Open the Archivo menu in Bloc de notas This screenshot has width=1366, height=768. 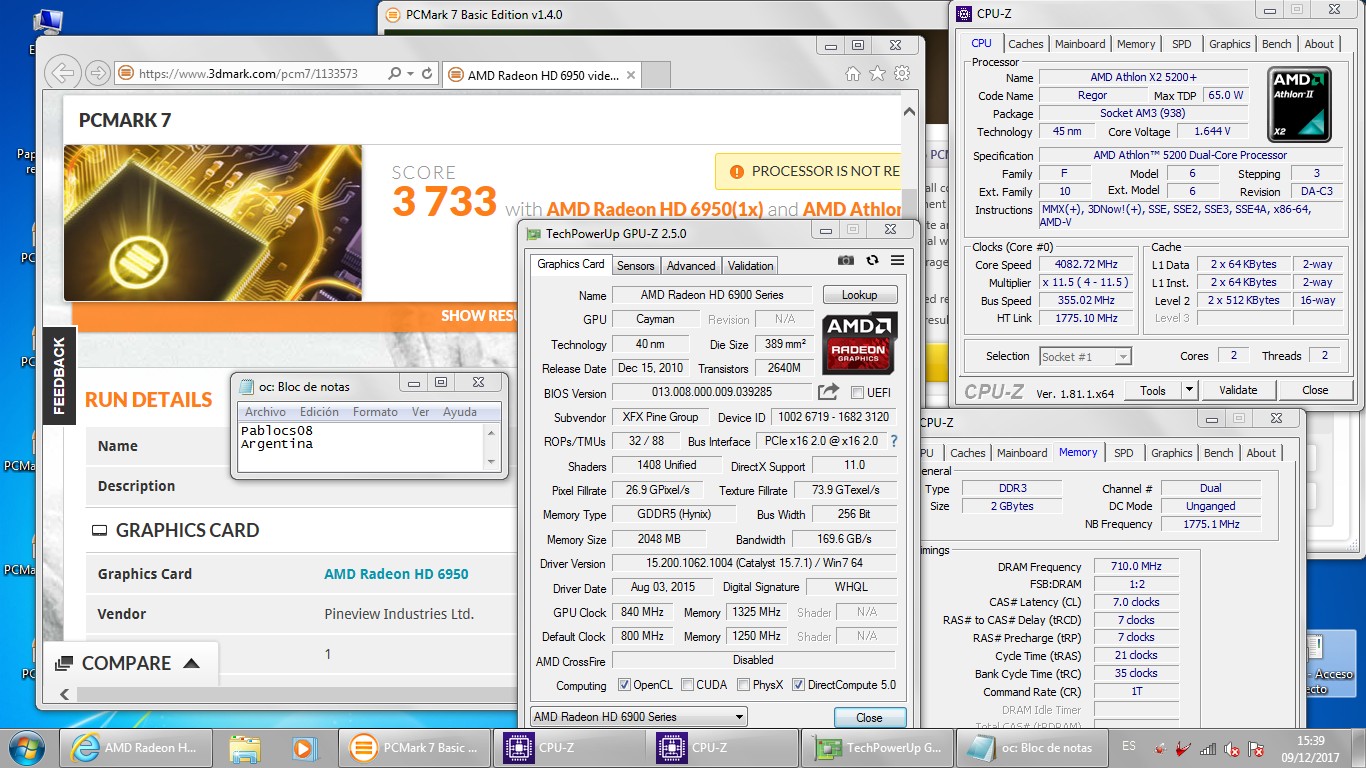click(x=265, y=412)
